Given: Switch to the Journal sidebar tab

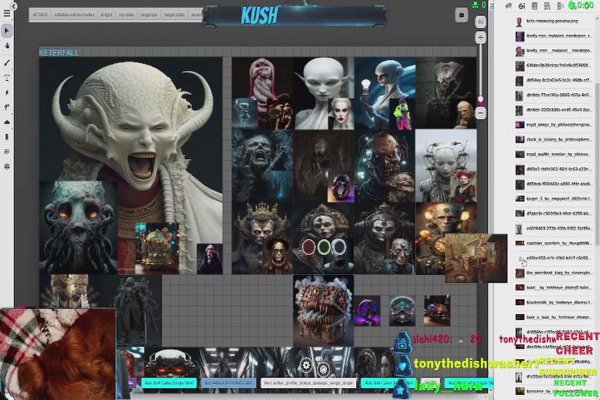Looking at the screenshot, I should click(x=535, y=6).
